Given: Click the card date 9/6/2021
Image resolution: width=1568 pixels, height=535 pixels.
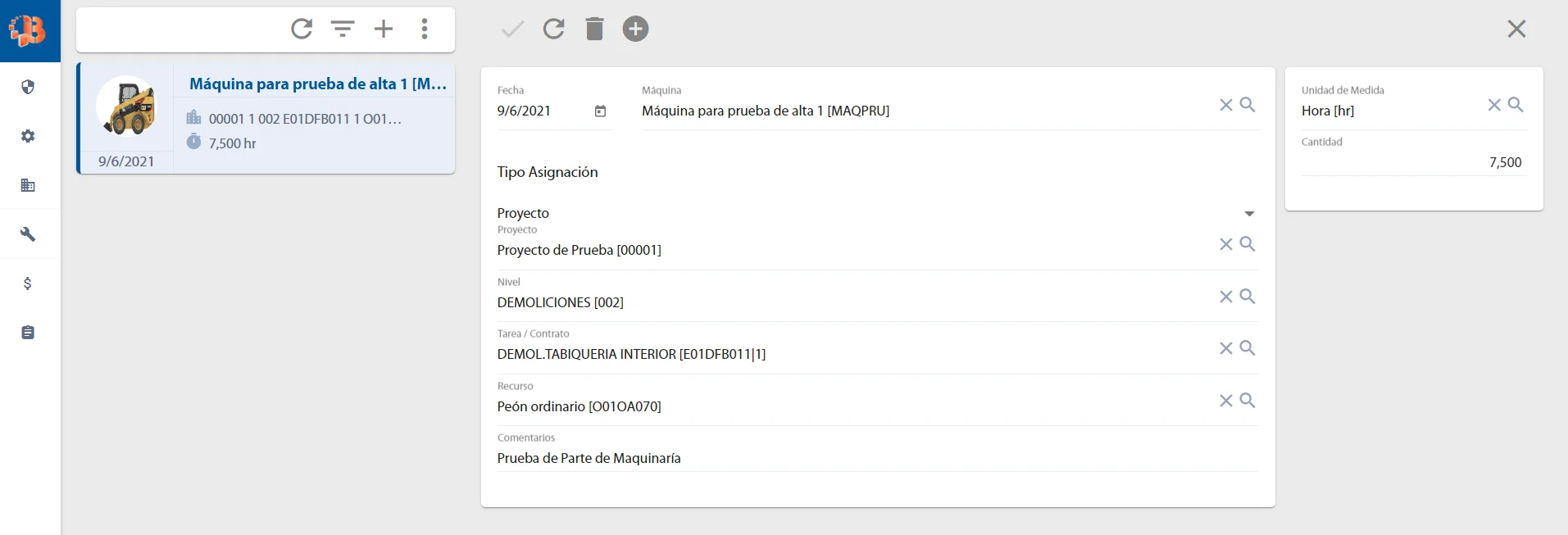Looking at the screenshot, I should (126, 161).
